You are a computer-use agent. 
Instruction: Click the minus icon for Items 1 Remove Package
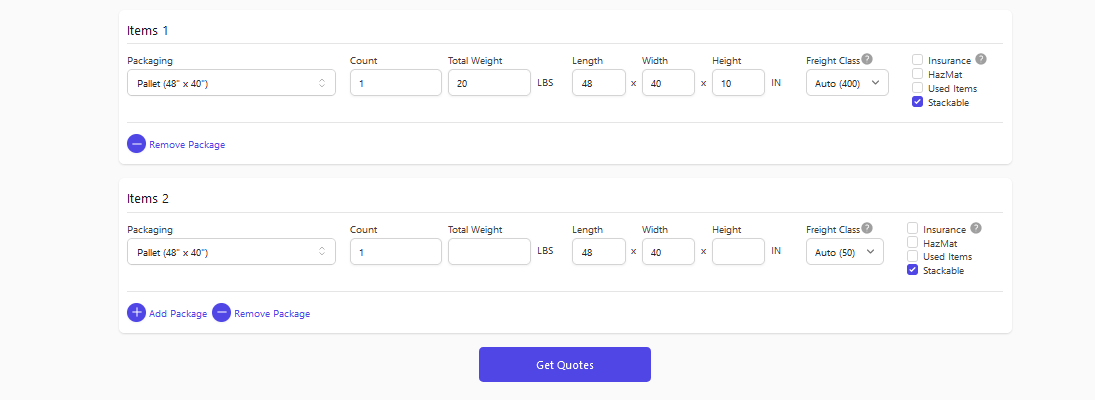coord(136,144)
